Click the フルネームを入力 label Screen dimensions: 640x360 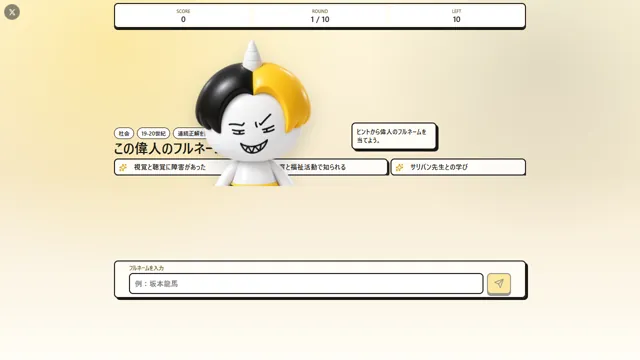(x=146, y=268)
